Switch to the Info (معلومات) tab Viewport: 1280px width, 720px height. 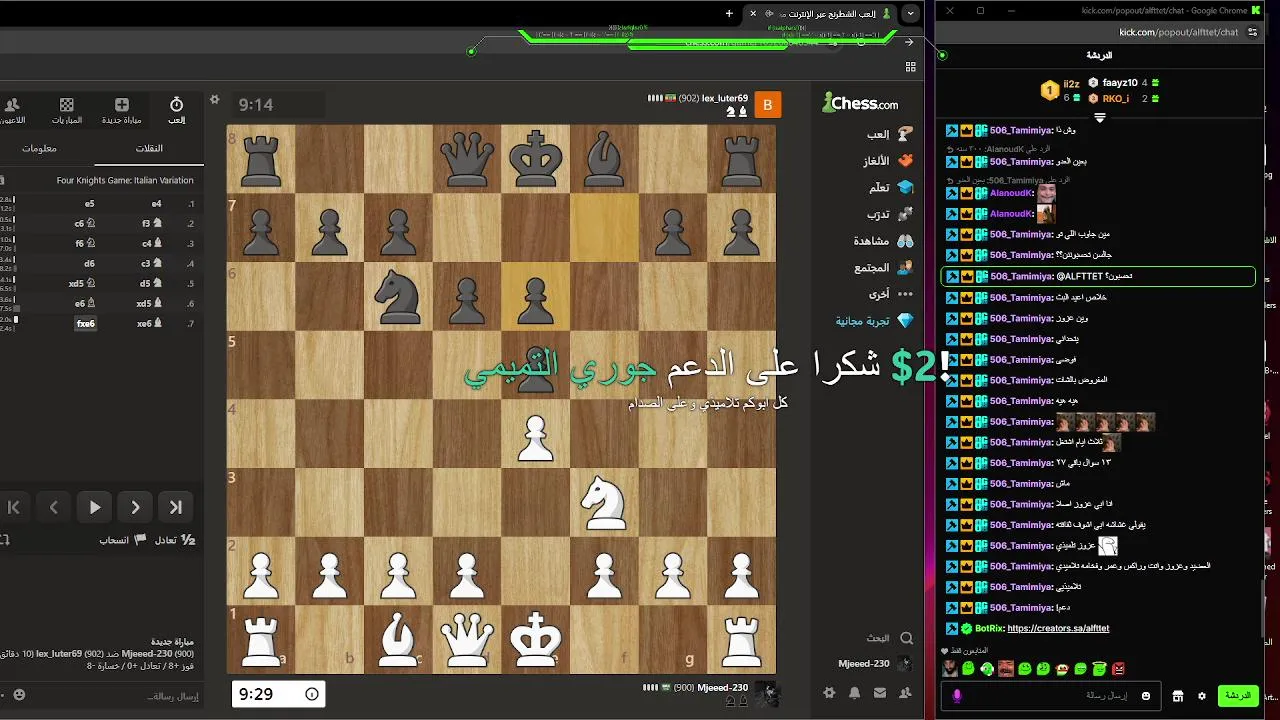(x=39, y=149)
